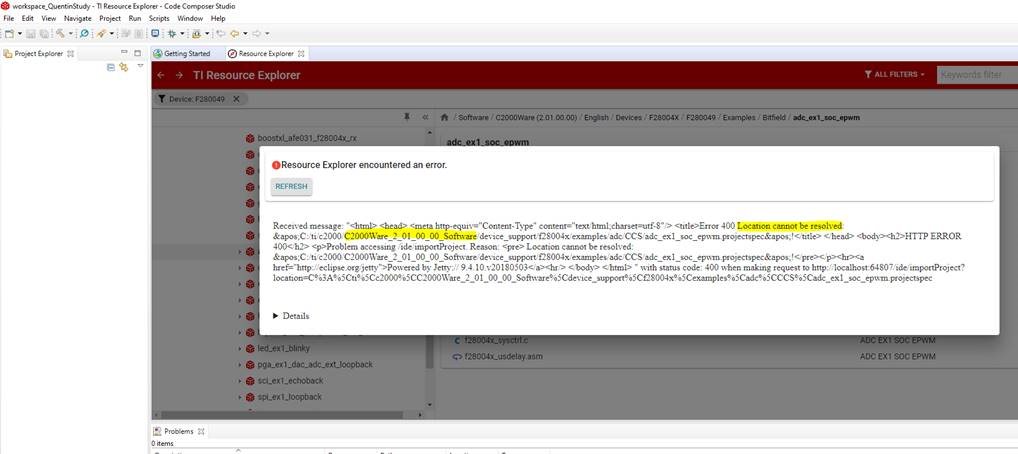Go to home in breadcrumb path
The height and width of the screenshot is (454, 1018).
click(445, 118)
